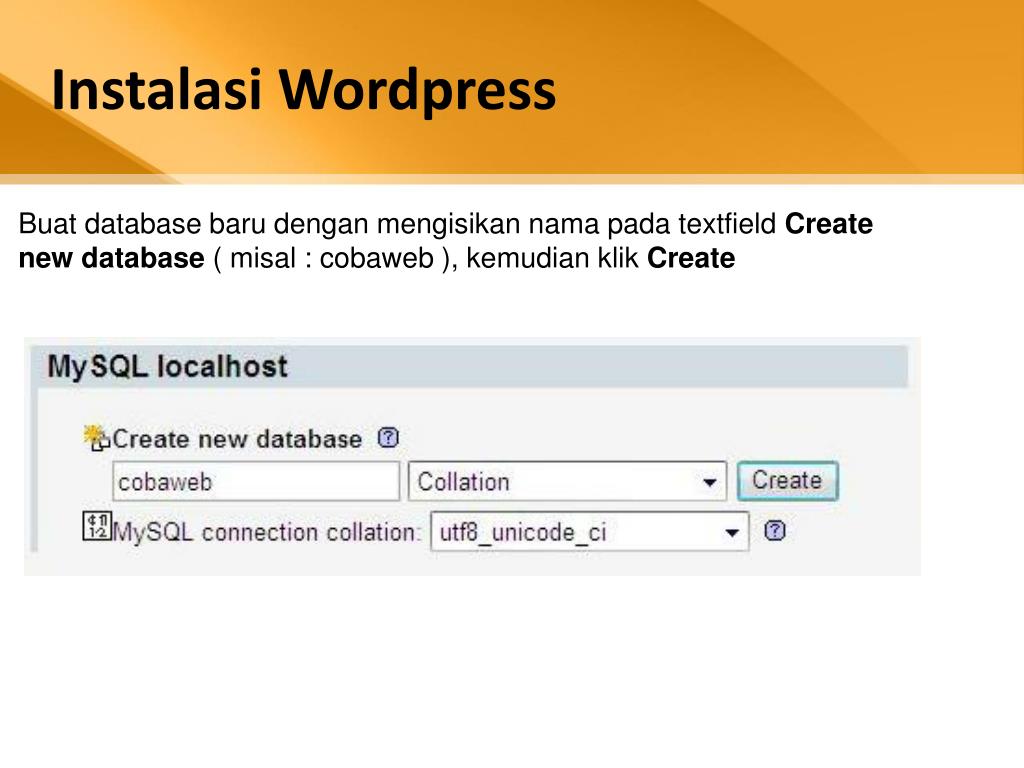Viewport: 1024px width, 768px height.
Task: Open the Collation dropdown
Action: [x=567, y=481]
